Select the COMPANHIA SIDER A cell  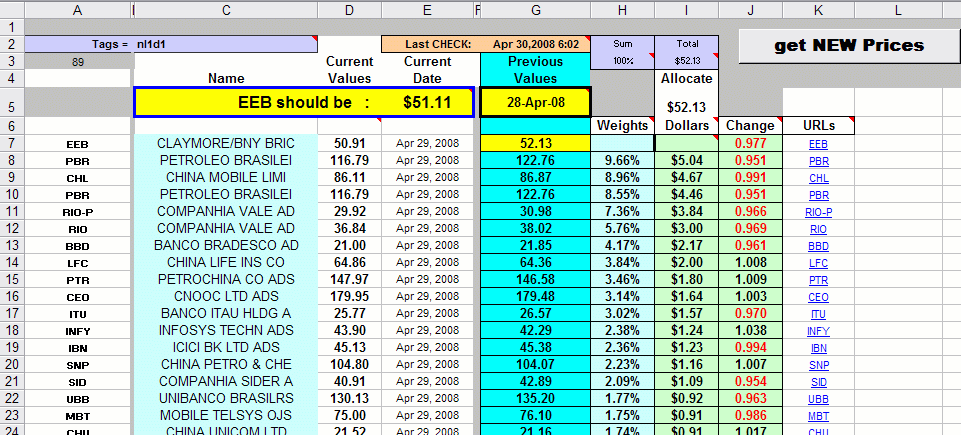coord(226,382)
